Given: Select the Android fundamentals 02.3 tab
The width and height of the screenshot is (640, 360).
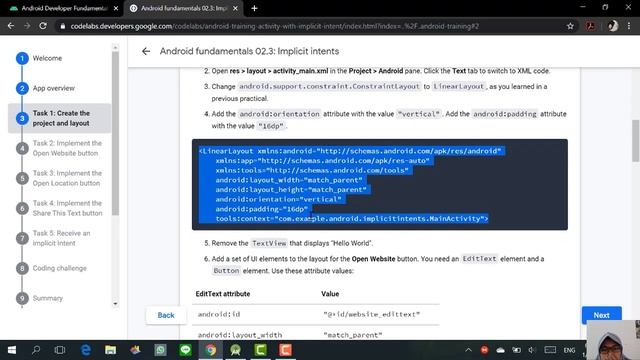Looking at the screenshot, I should point(183,8).
